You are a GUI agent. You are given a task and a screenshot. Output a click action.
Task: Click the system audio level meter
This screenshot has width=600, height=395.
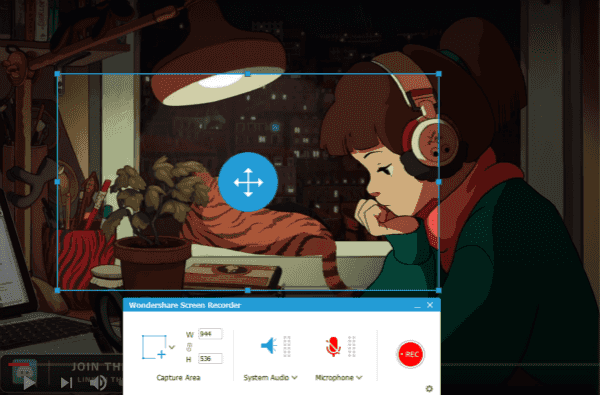(x=287, y=346)
